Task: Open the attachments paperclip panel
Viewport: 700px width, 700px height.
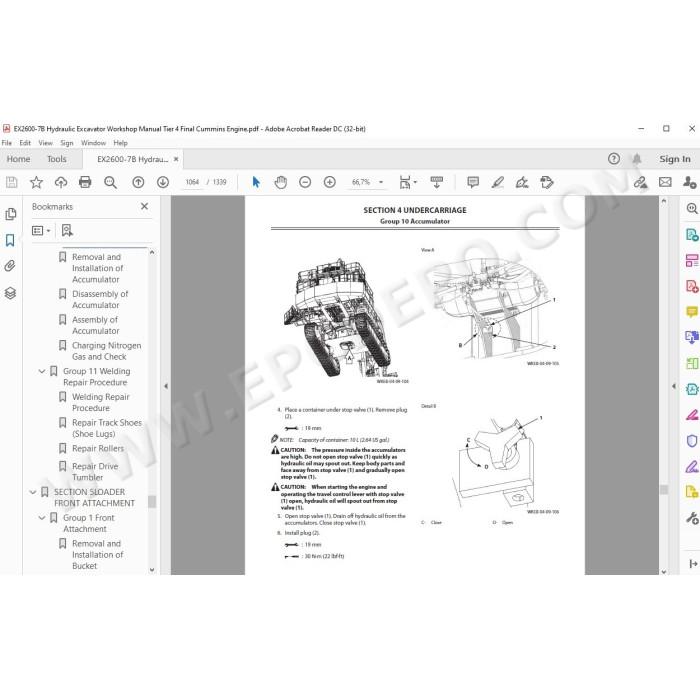Action: point(10,266)
